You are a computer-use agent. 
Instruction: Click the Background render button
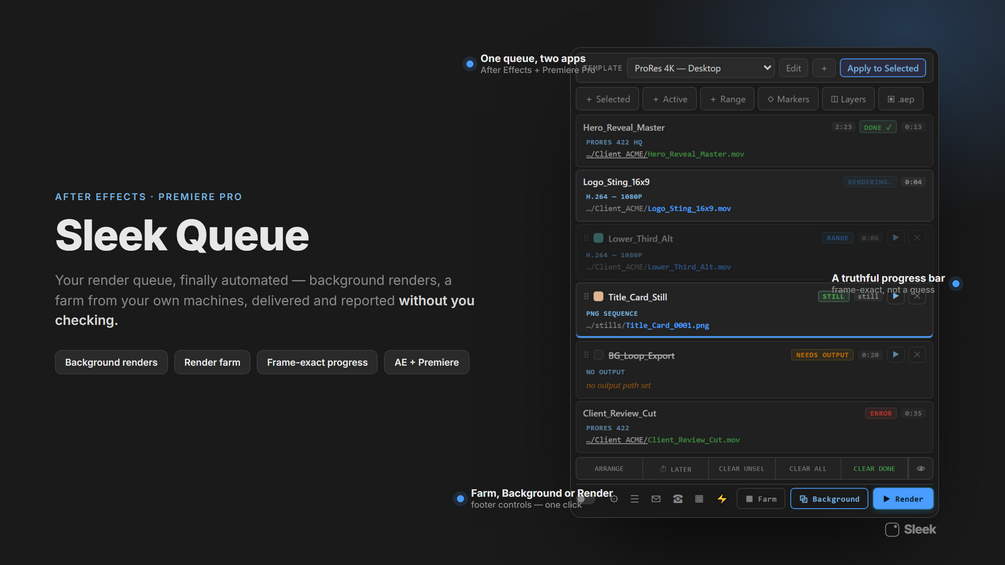[829, 499]
